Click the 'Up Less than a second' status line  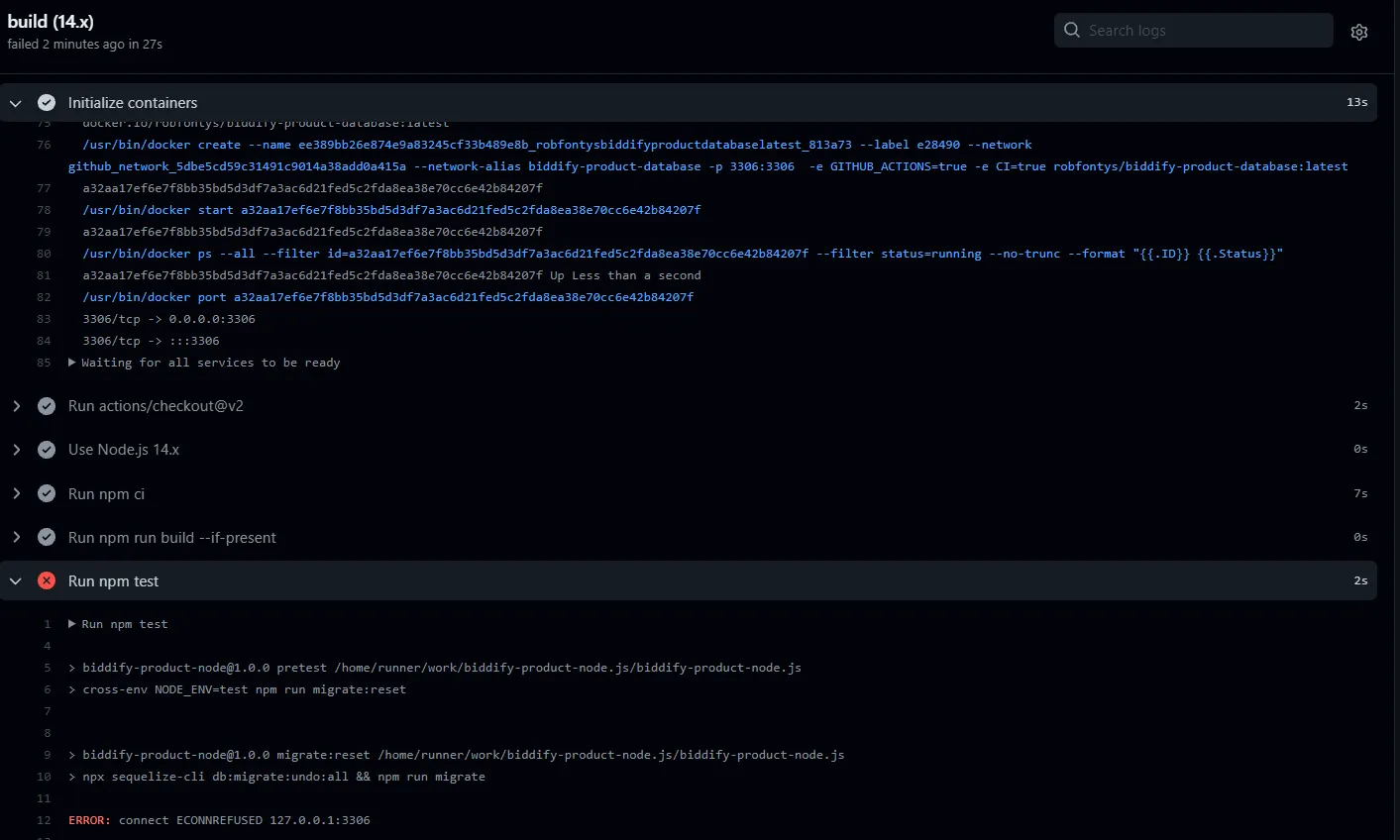coord(391,275)
